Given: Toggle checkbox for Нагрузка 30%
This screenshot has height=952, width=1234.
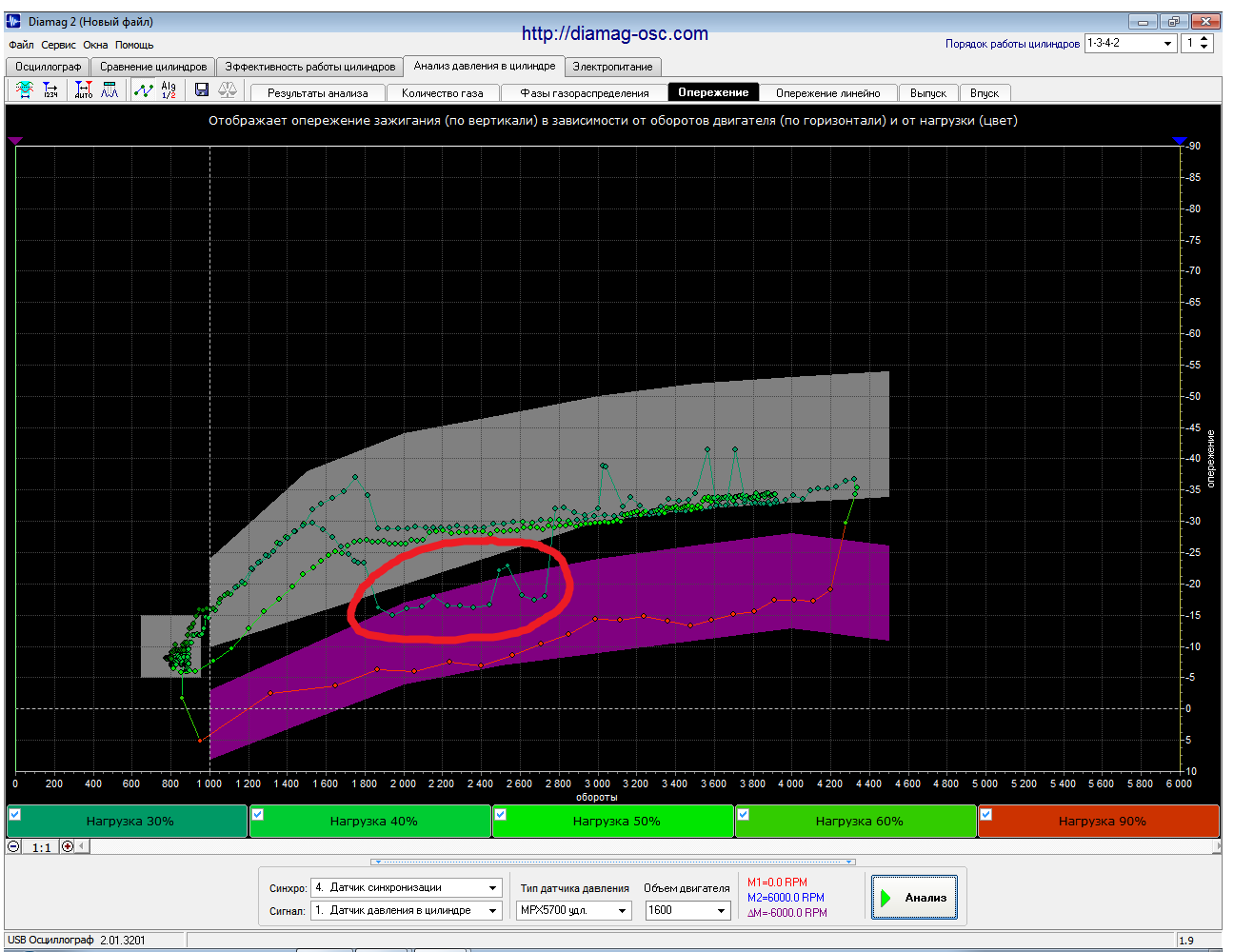Looking at the screenshot, I should (15, 814).
